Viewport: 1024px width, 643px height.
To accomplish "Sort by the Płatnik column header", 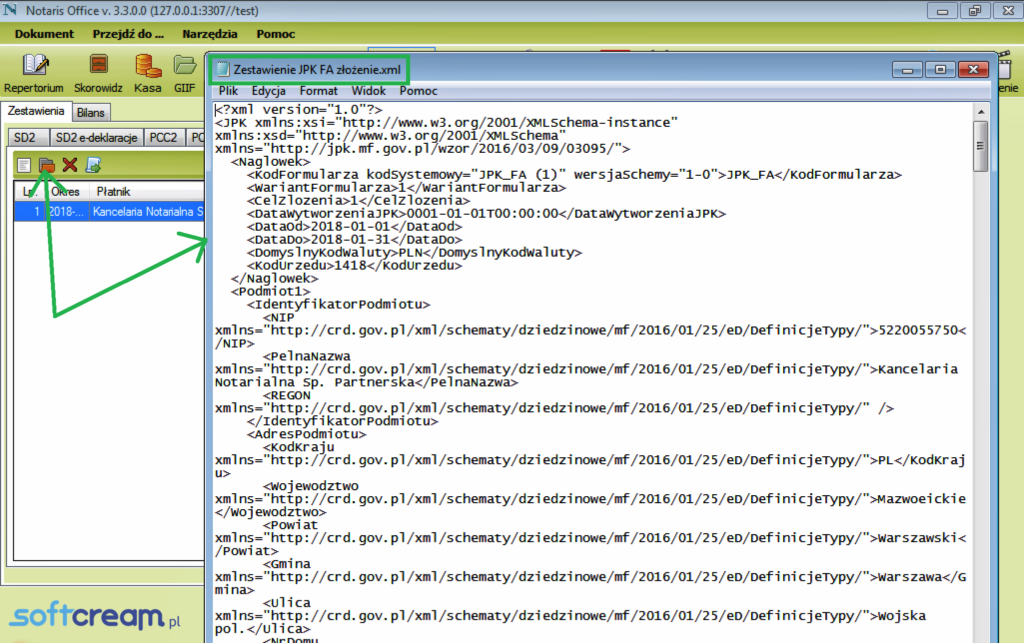I will pyautogui.click(x=146, y=191).
